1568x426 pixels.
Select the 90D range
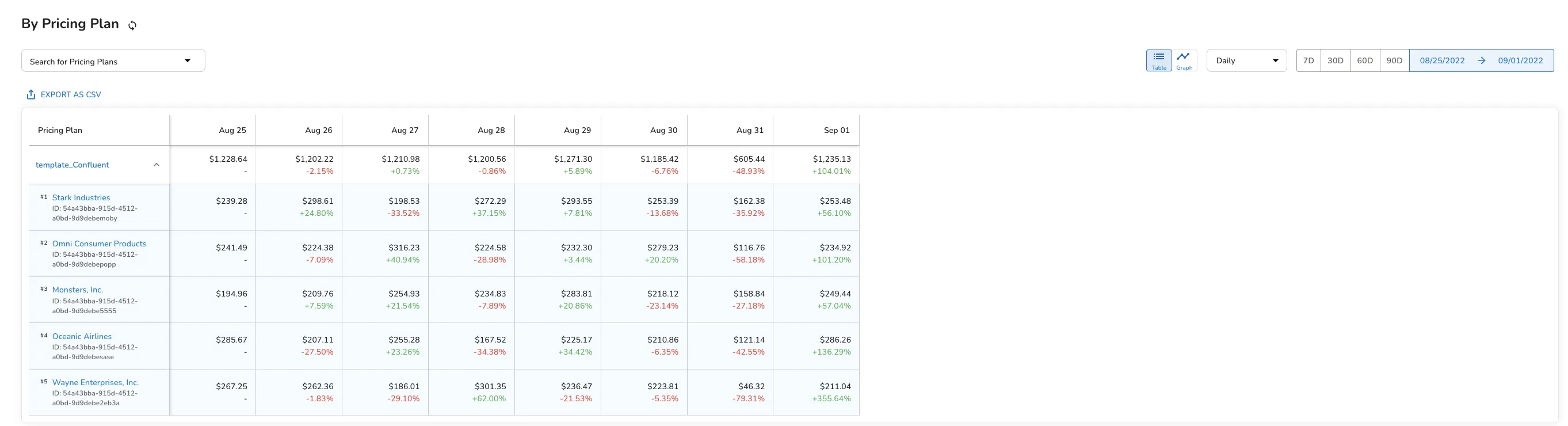tap(1394, 60)
